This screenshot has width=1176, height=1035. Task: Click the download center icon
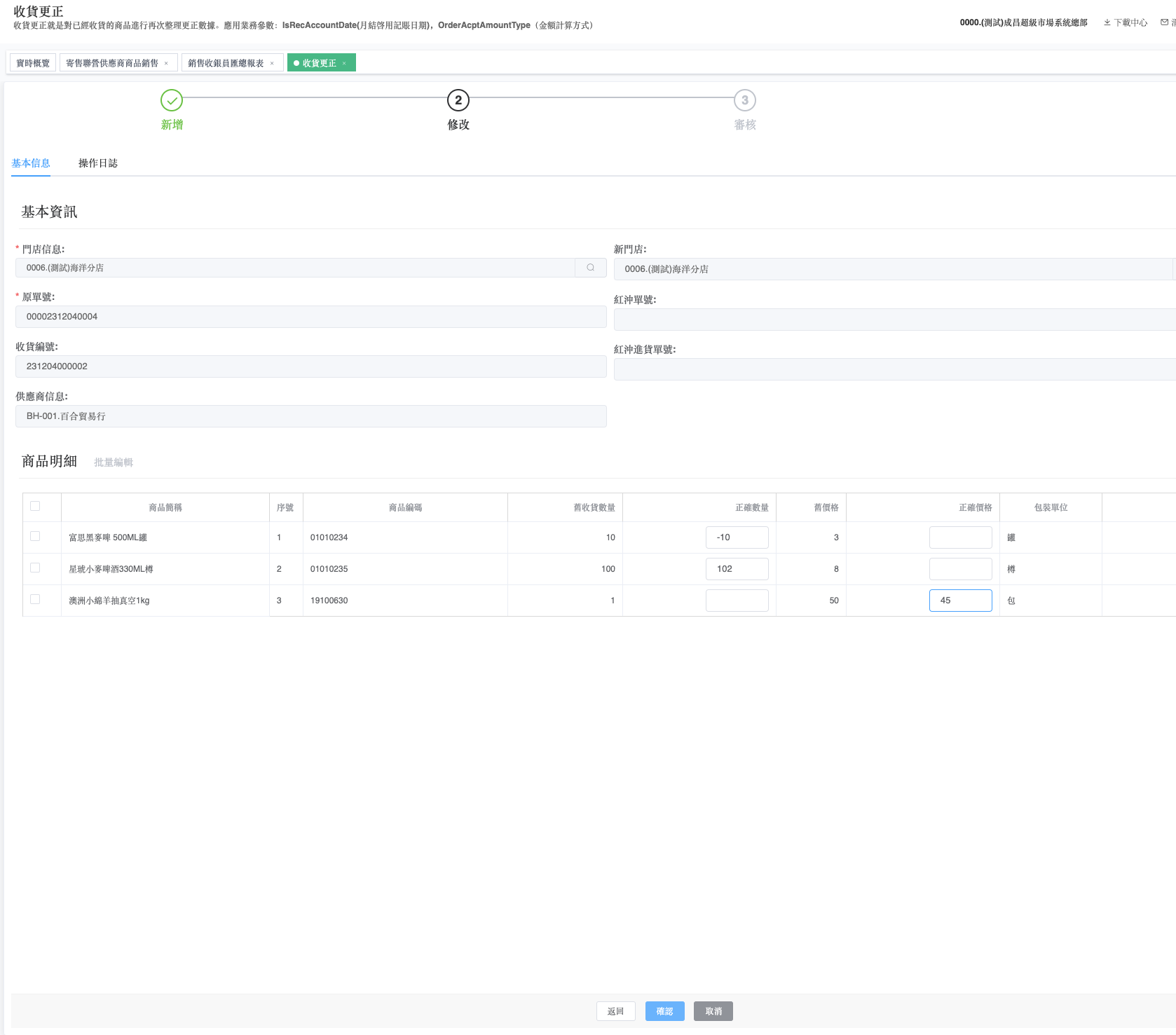point(1107,22)
